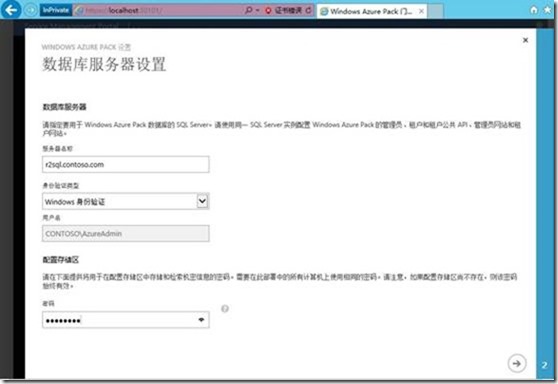Refresh the page with the reload icon
558x384 pixels.
click(x=308, y=10)
